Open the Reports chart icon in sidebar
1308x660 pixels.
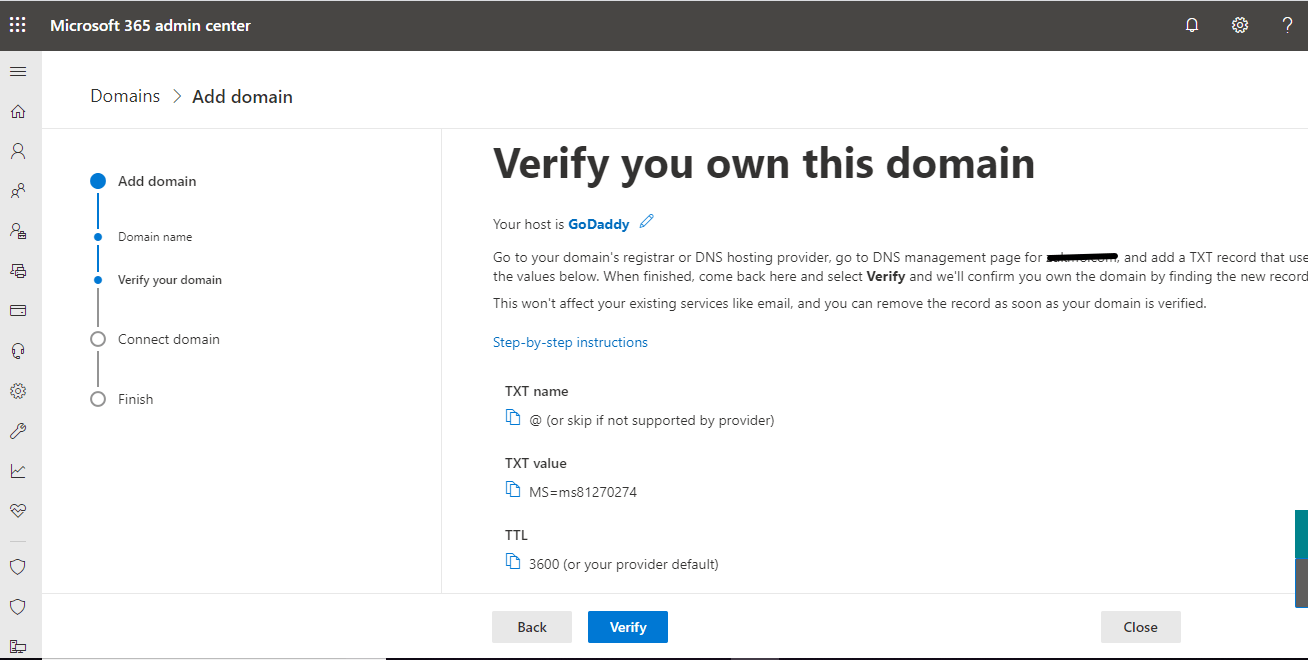(x=18, y=471)
